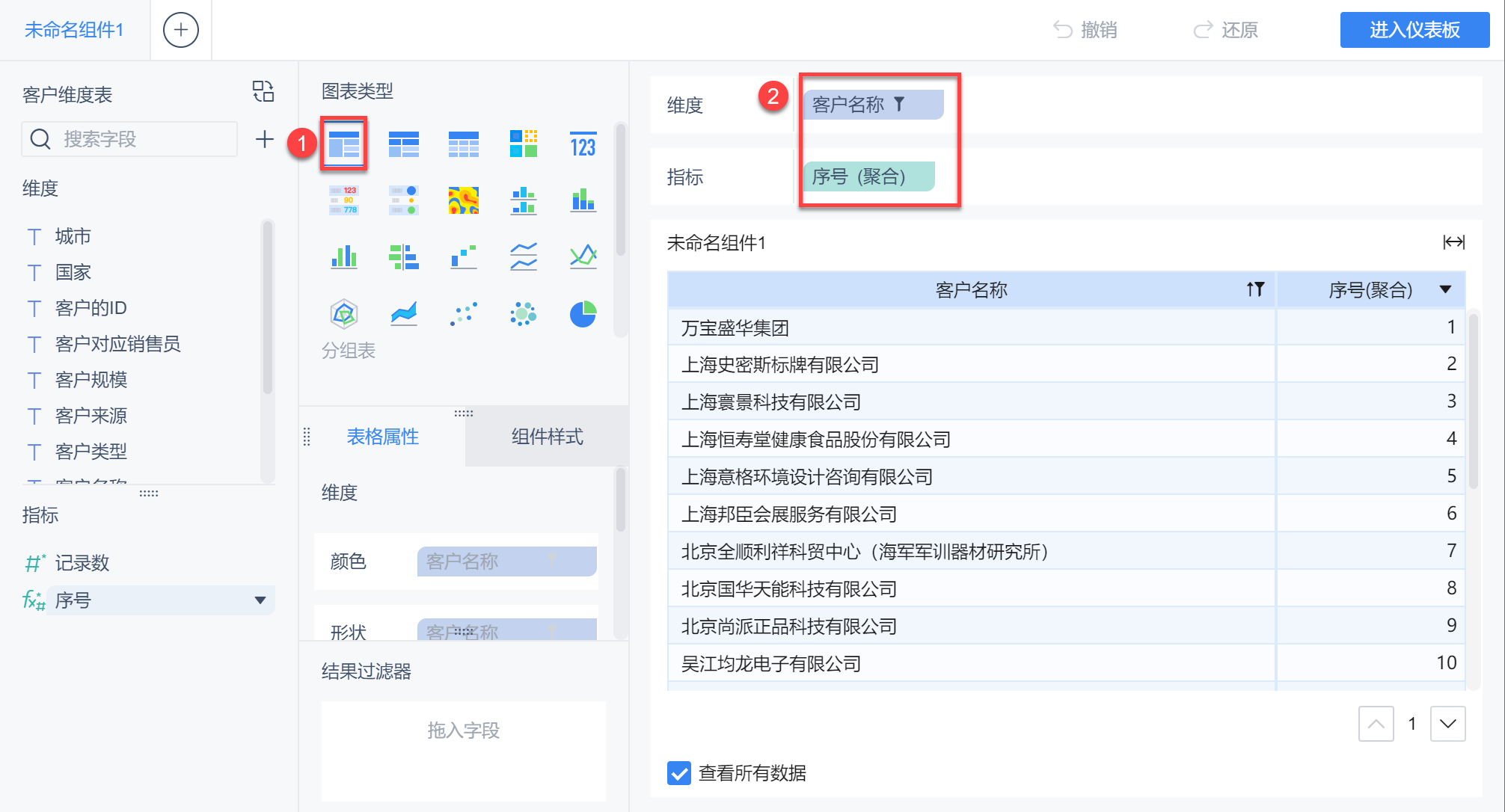Click the 进入仪表板 button
The image size is (1505, 812).
[x=1414, y=30]
